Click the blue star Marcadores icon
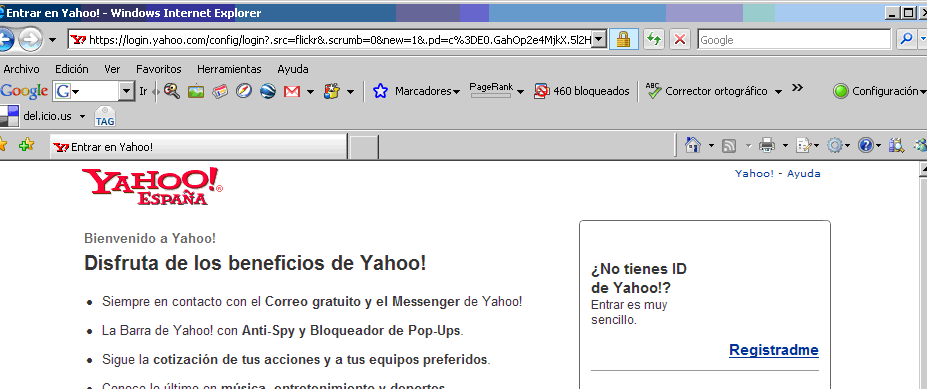The image size is (927, 389). point(380,91)
